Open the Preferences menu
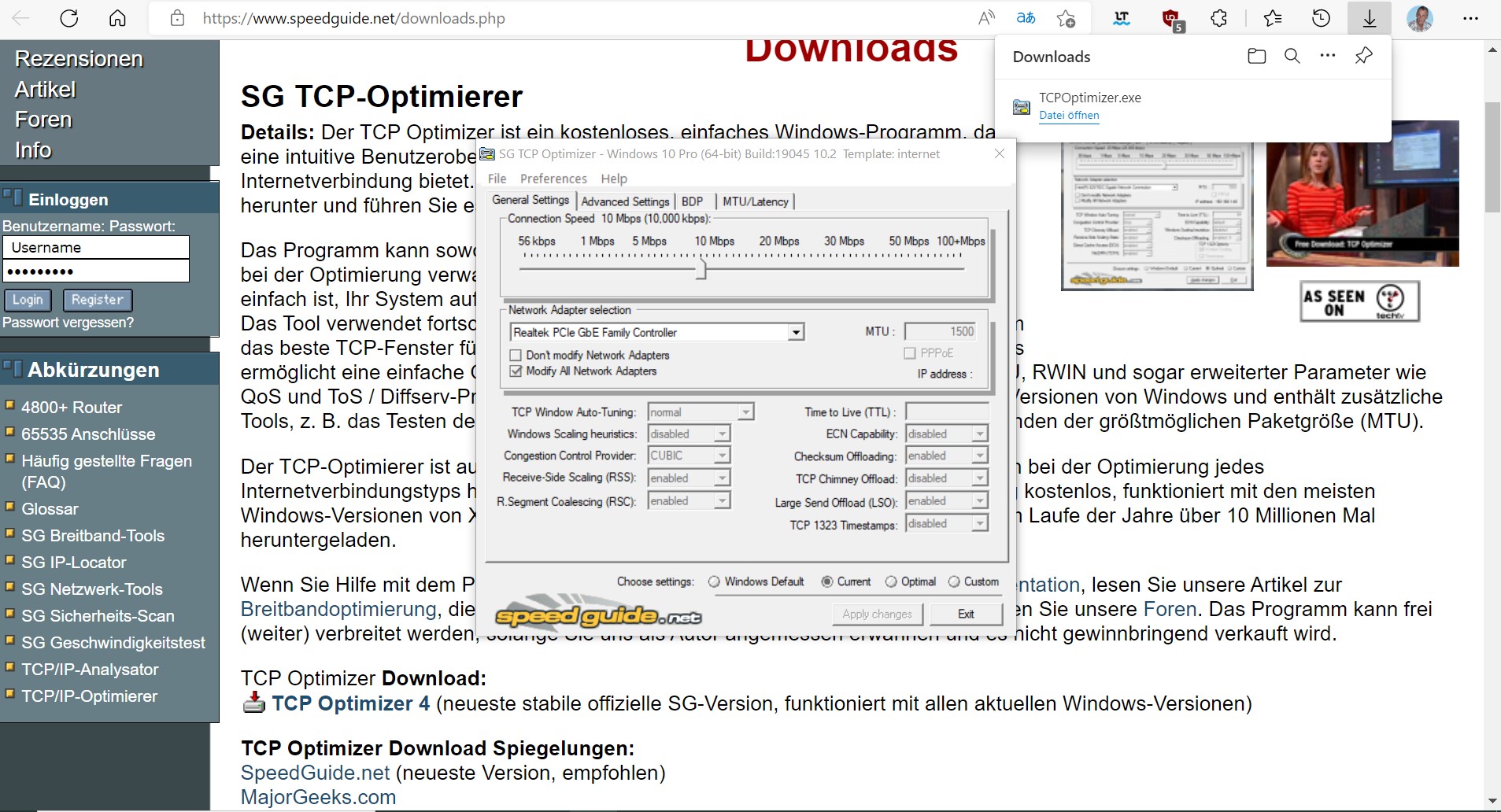This screenshot has height=812, width=1501. coord(553,179)
